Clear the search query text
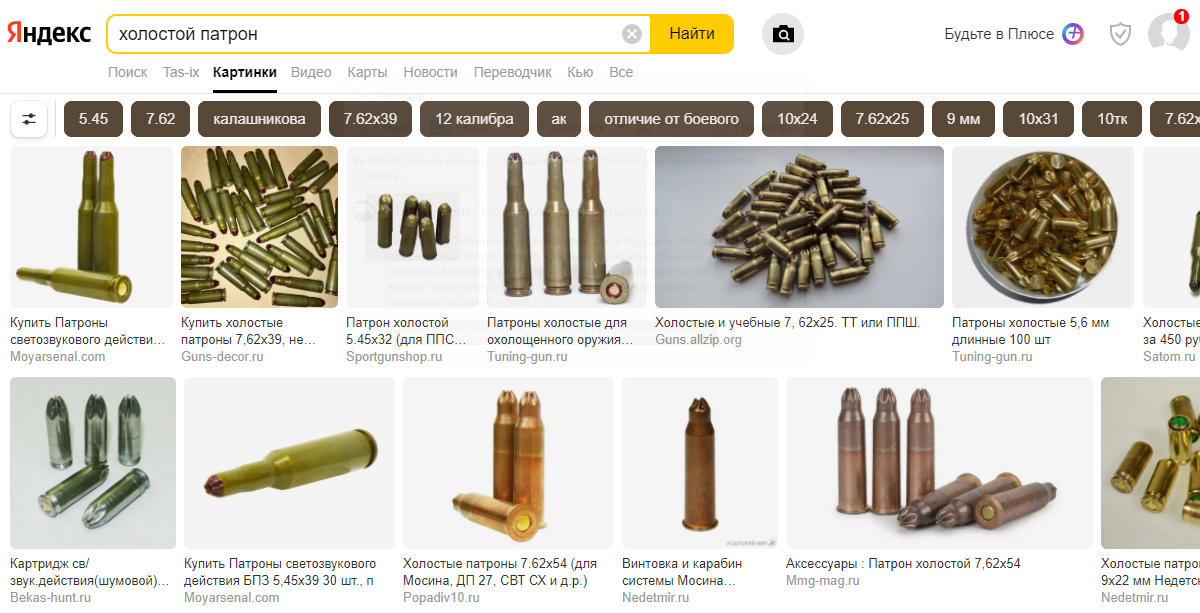The height and width of the screenshot is (613, 1200). coord(632,34)
